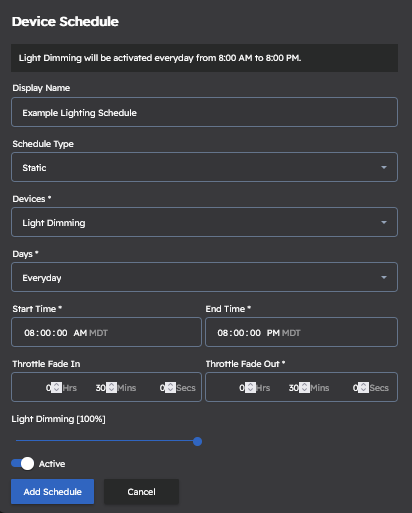Click the PM indicator in End Time
The height and width of the screenshot is (513, 412).
[x=273, y=333]
